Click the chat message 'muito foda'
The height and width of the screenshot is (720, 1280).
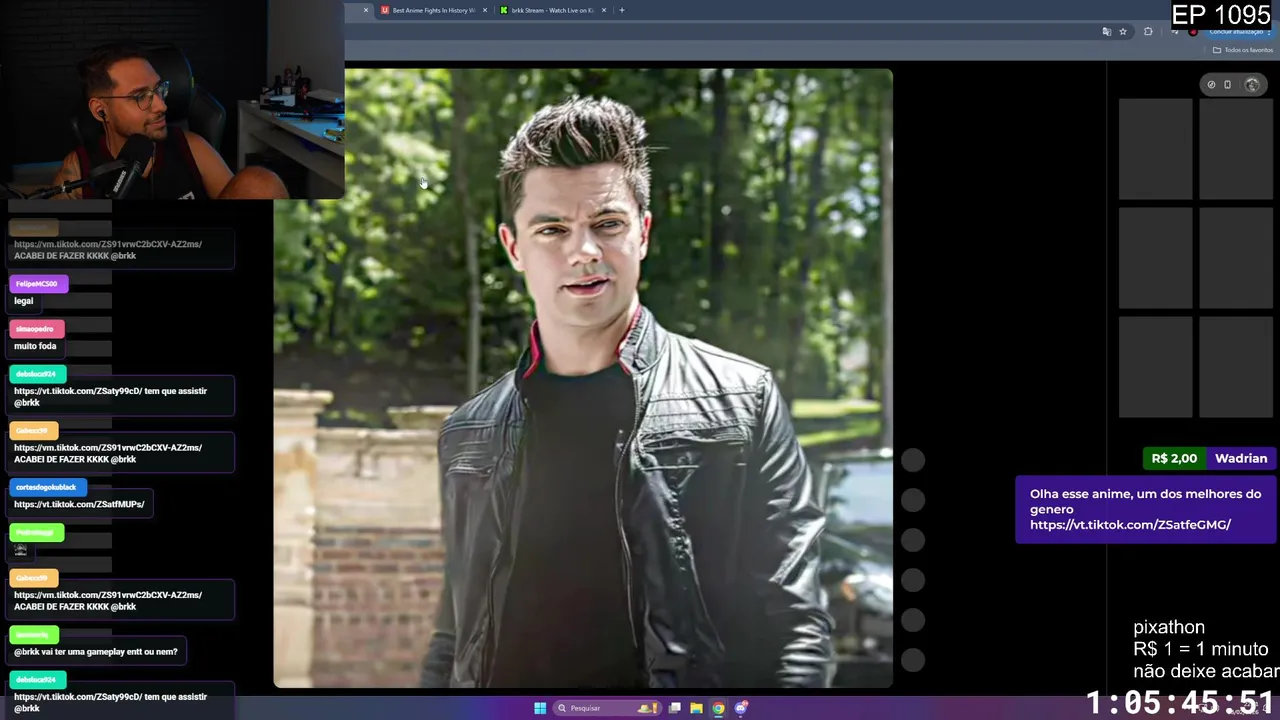(35, 346)
